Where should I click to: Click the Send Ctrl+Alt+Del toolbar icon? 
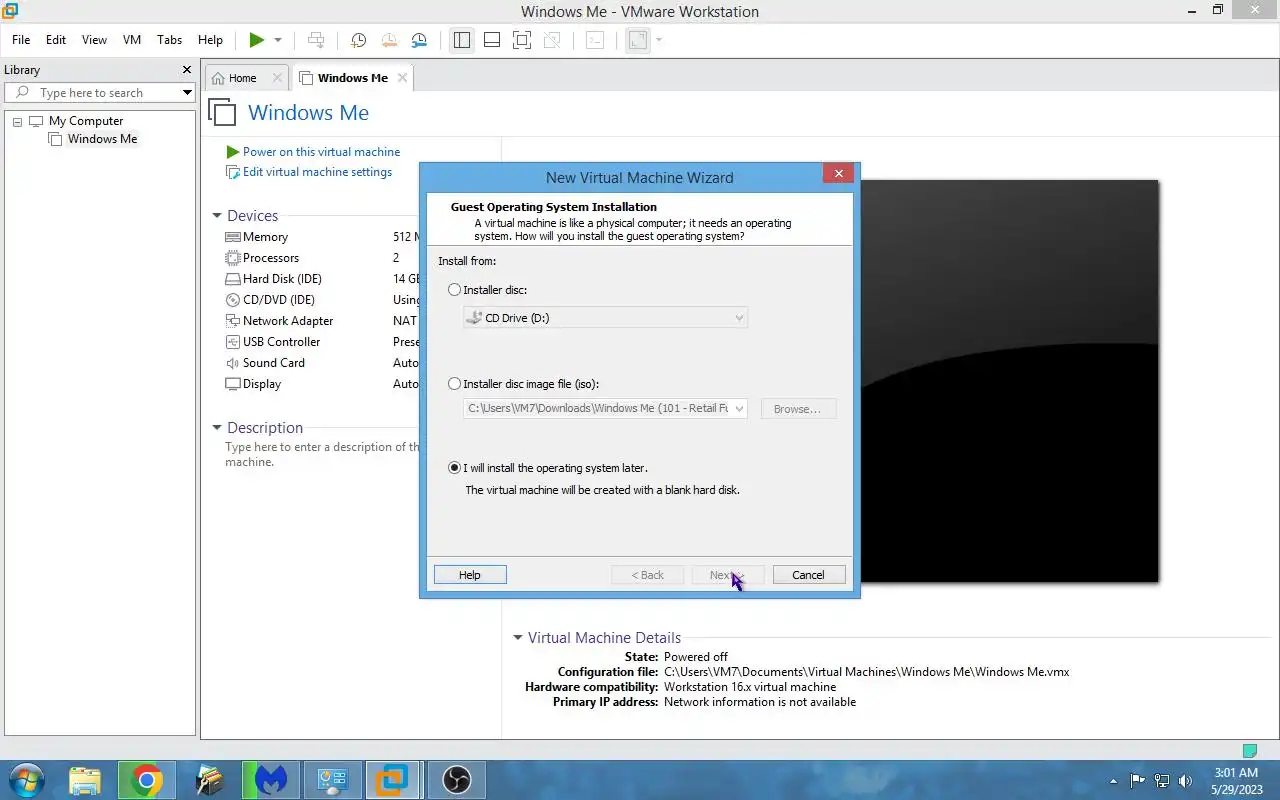pos(316,40)
